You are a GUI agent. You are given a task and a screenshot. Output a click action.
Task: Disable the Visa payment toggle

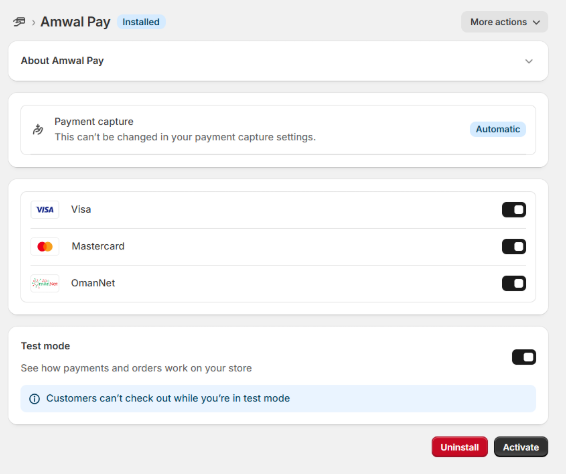point(514,210)
